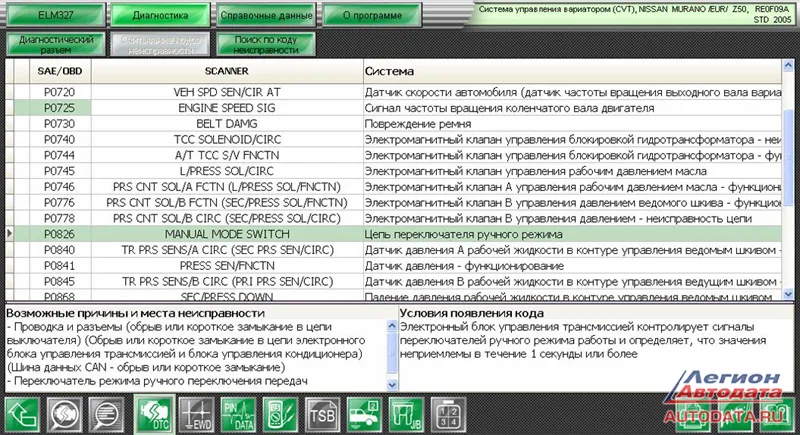Click the MANUAL MODE SWITCH cell
The image size is (800, 435).
point(227,235)
